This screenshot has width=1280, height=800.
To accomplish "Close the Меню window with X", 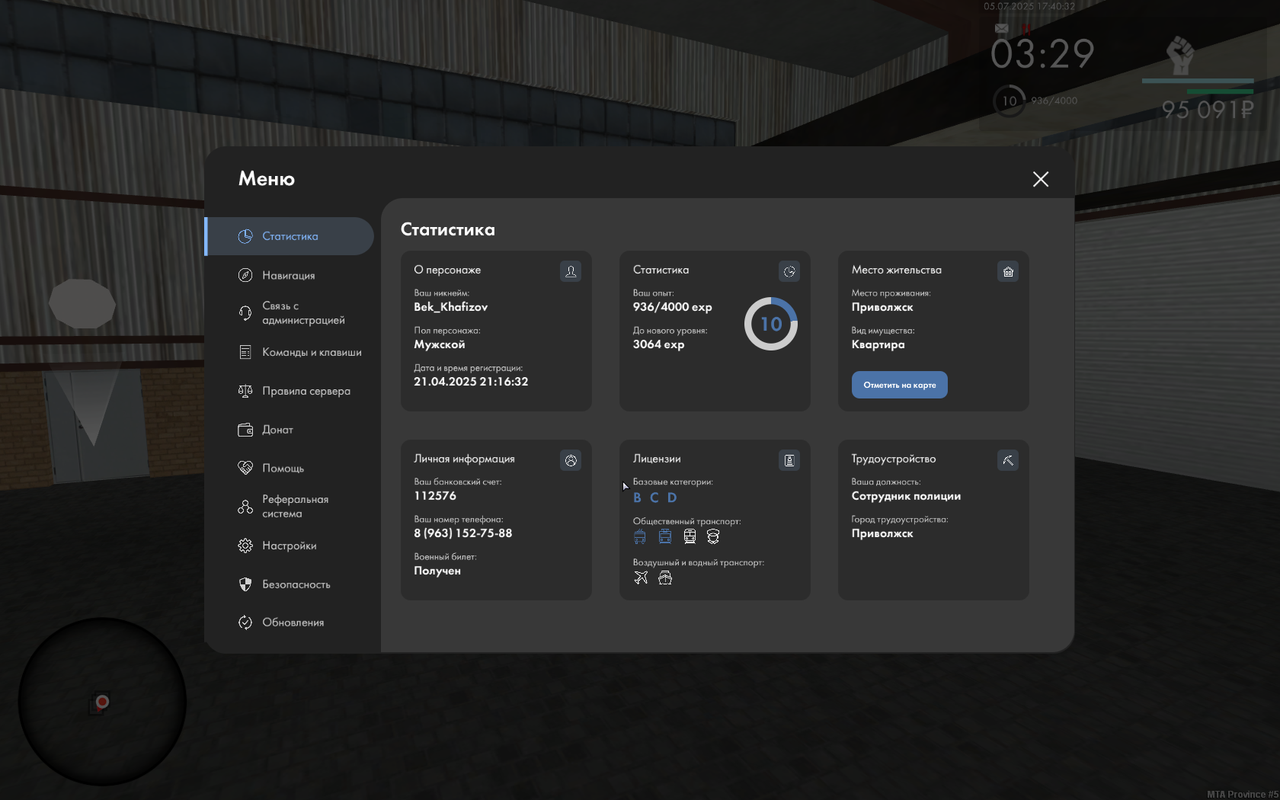I will (1041, 179).
